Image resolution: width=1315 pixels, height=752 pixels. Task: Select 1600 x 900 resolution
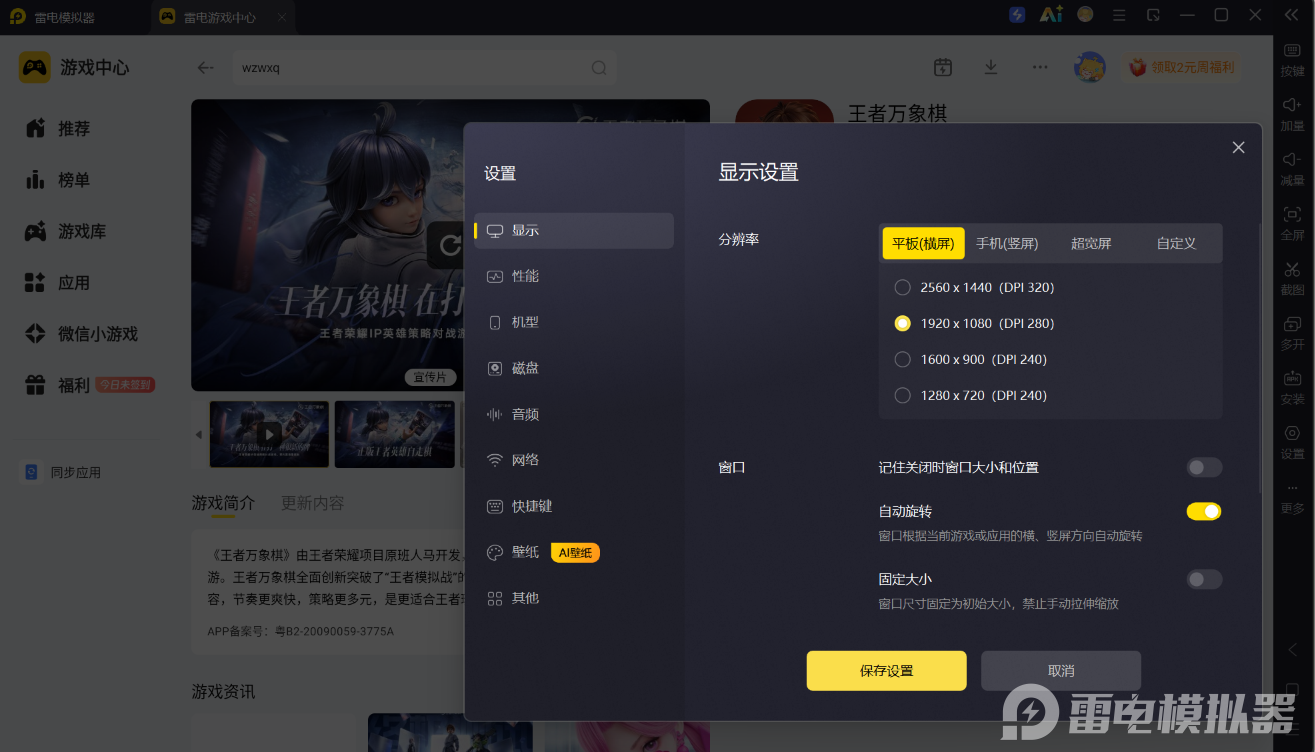click(x=970, y=359)
